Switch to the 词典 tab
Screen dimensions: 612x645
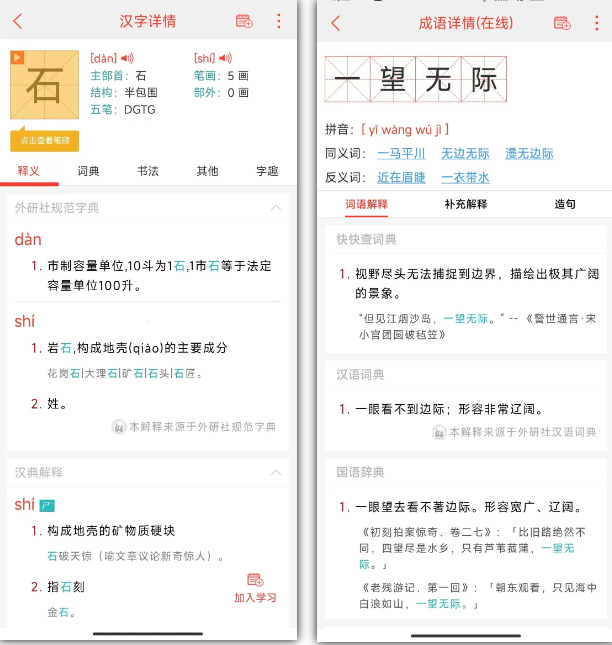[89, 171]
